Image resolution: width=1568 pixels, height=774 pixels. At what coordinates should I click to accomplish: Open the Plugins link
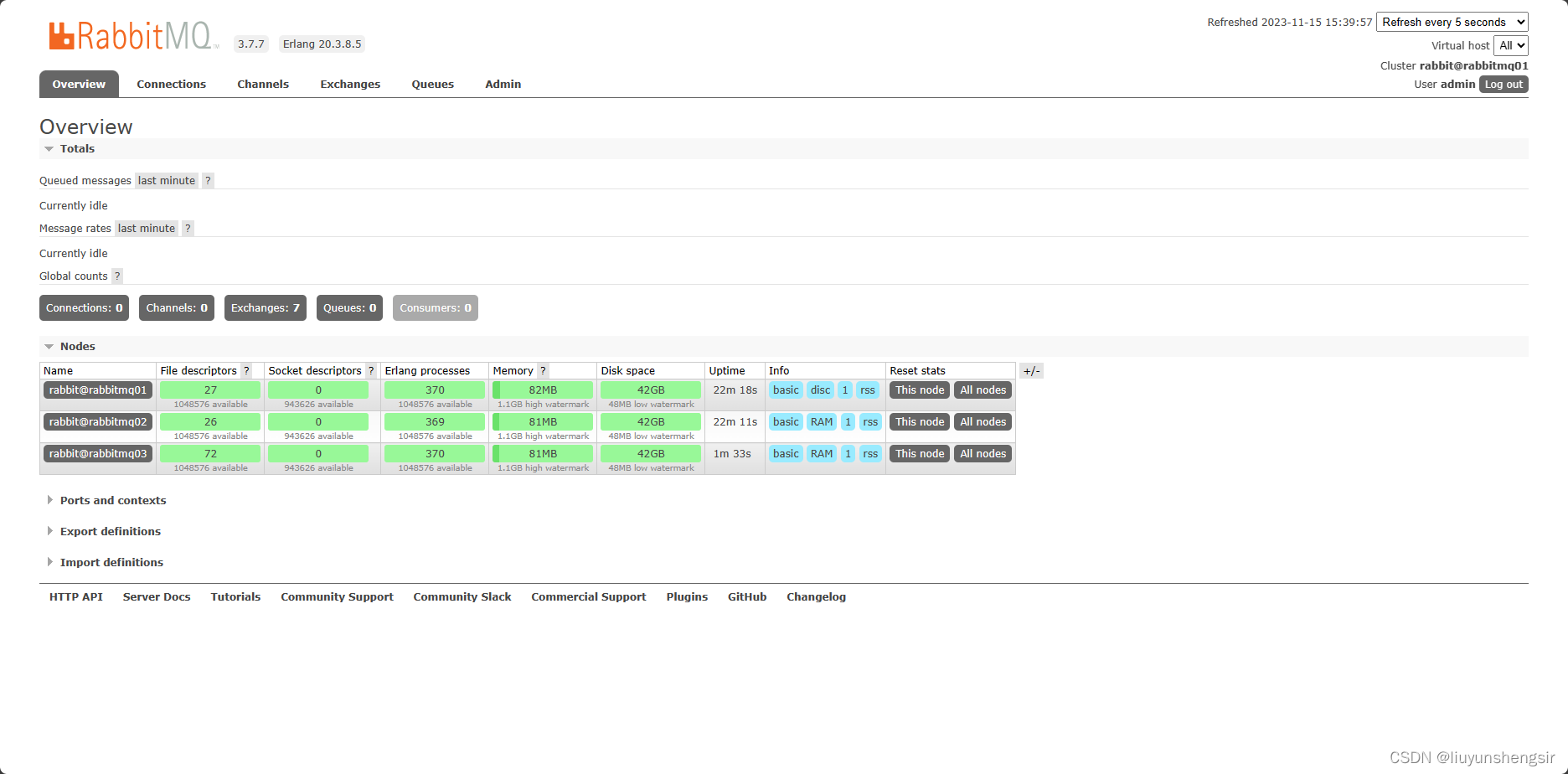[687, 596]
